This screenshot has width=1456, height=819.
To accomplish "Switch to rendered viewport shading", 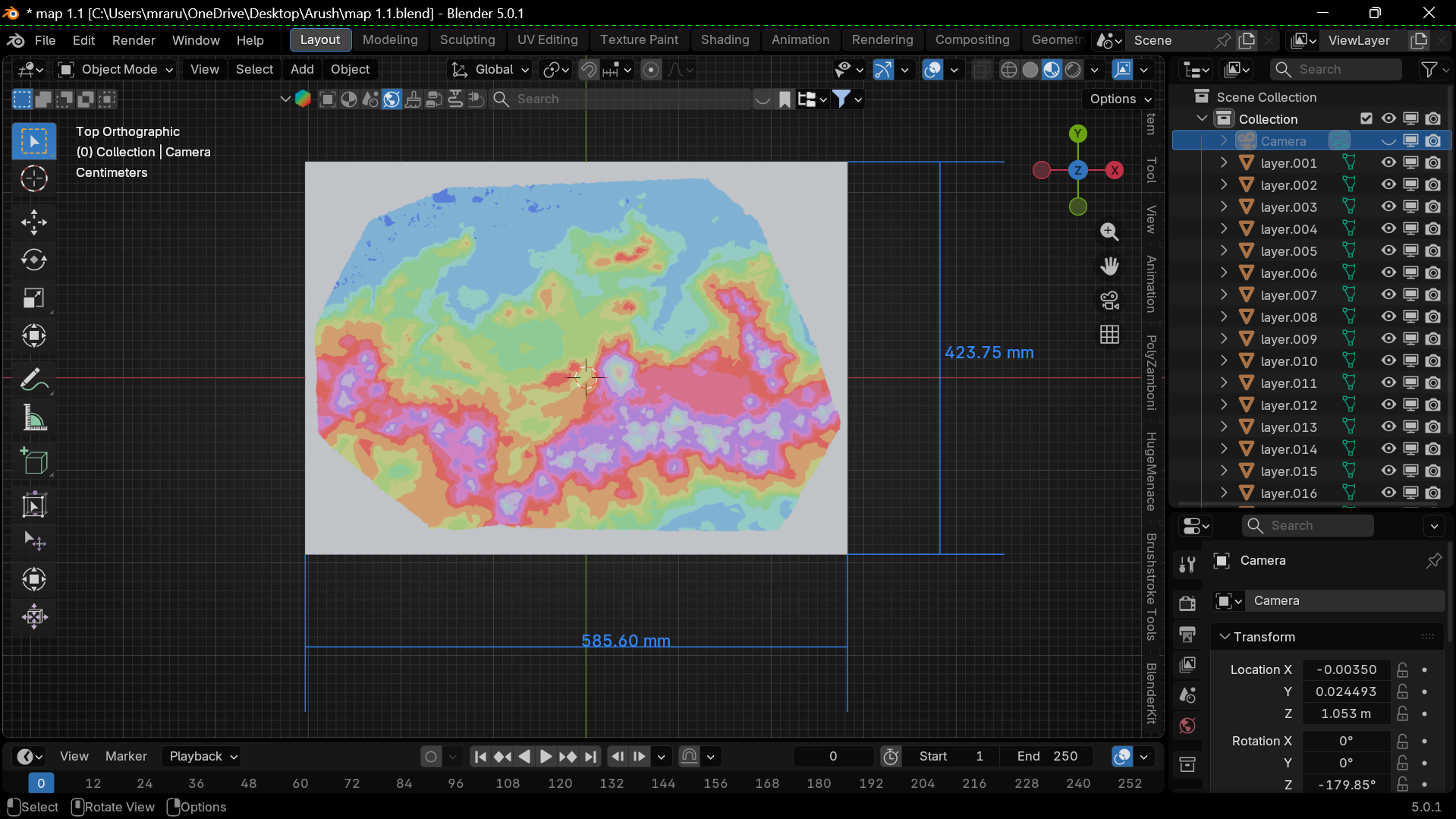I will point(1073,70).
